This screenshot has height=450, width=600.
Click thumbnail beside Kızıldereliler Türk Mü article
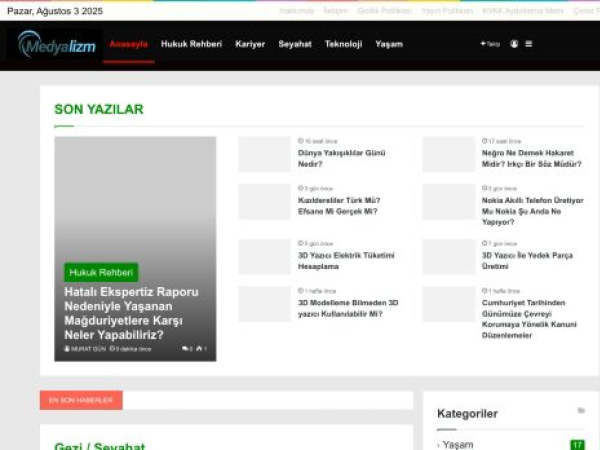coord(264,202)
